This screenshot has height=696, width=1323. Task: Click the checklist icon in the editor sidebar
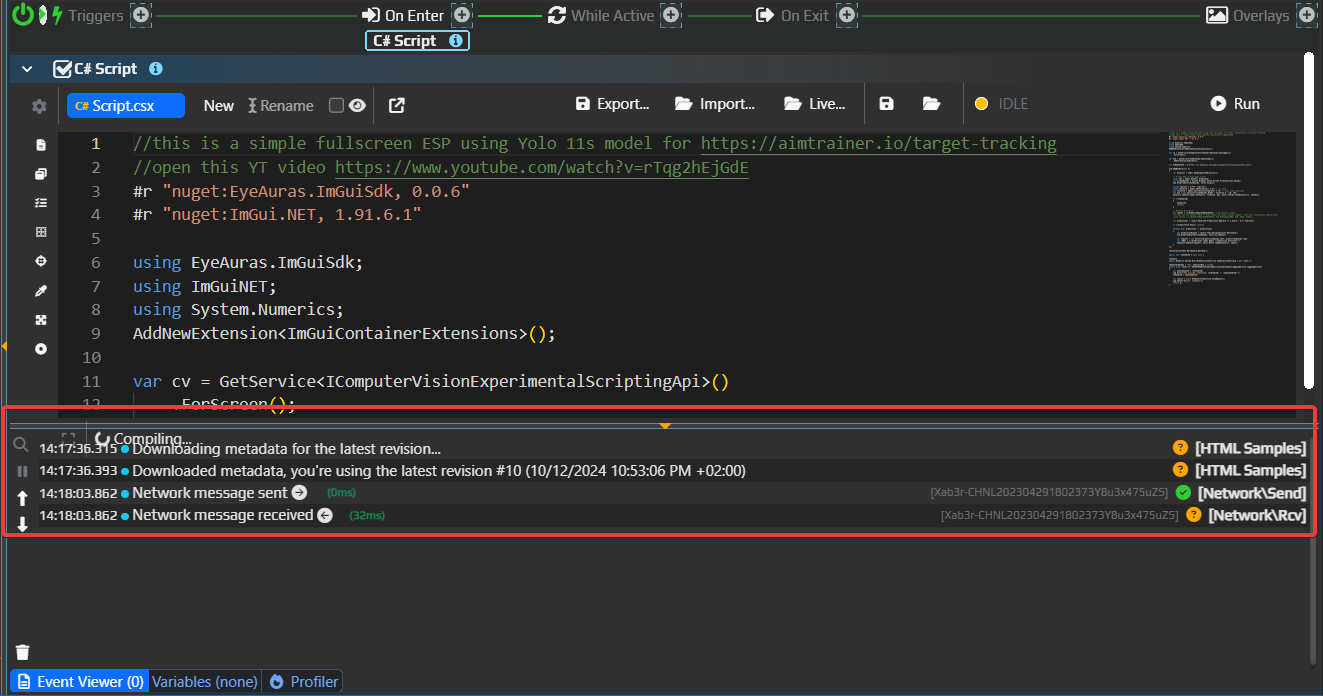41,203
